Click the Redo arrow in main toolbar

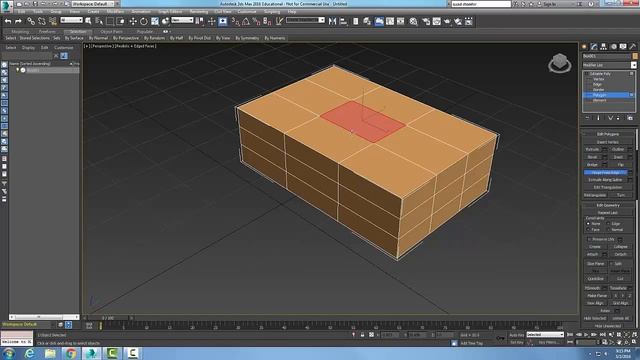18,21
